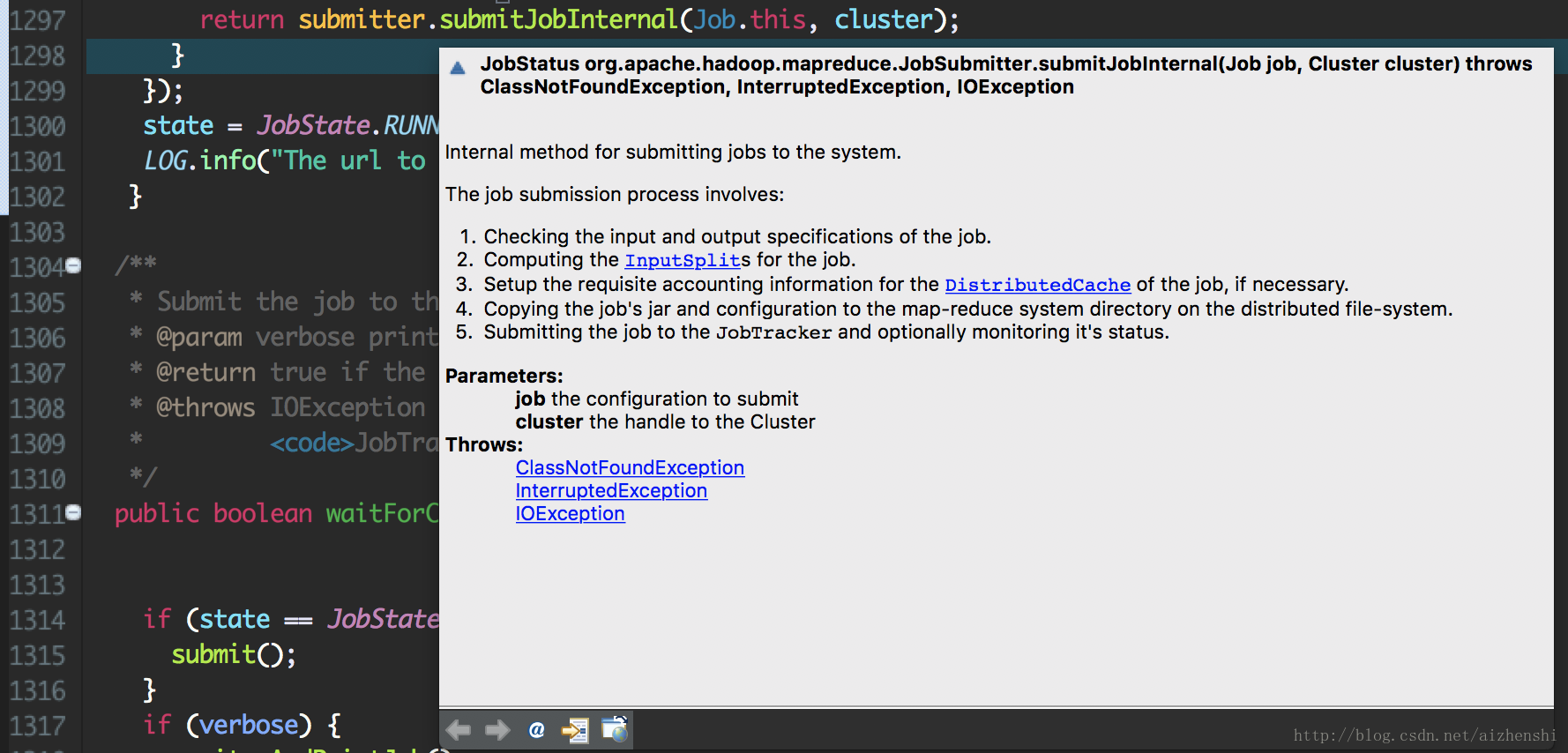Open the ClassNotFoundException link
Screen dimensions: 1568x753
(630, 467)
